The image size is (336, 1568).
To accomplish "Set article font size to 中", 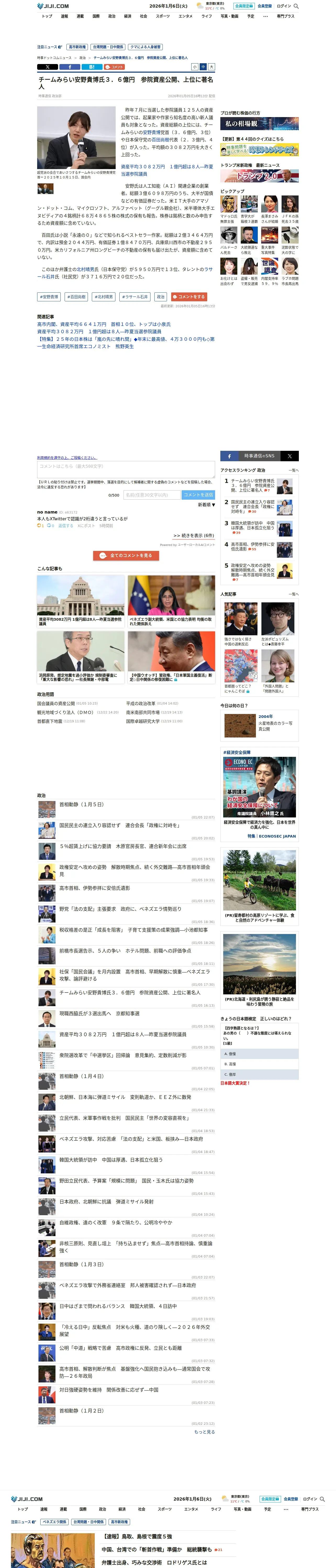I will tap(203, 67).
